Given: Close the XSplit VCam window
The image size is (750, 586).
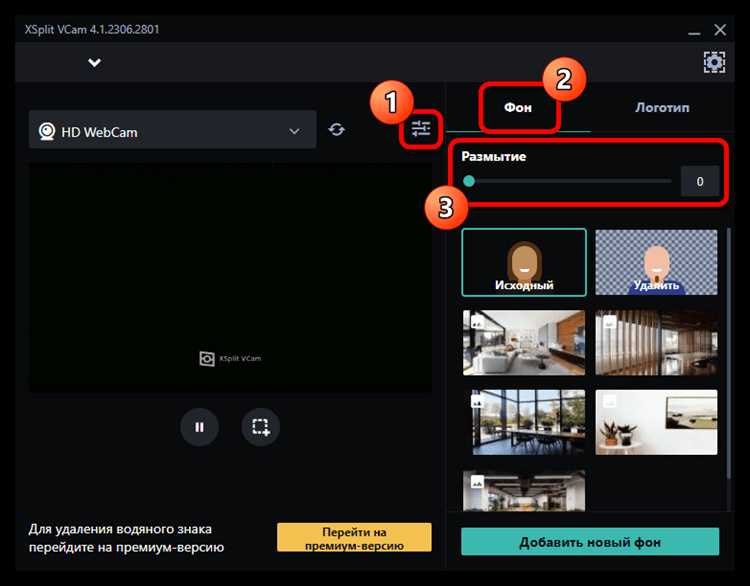Looking at the screenshot, I should pyautogui.click(x=720, y=30).
